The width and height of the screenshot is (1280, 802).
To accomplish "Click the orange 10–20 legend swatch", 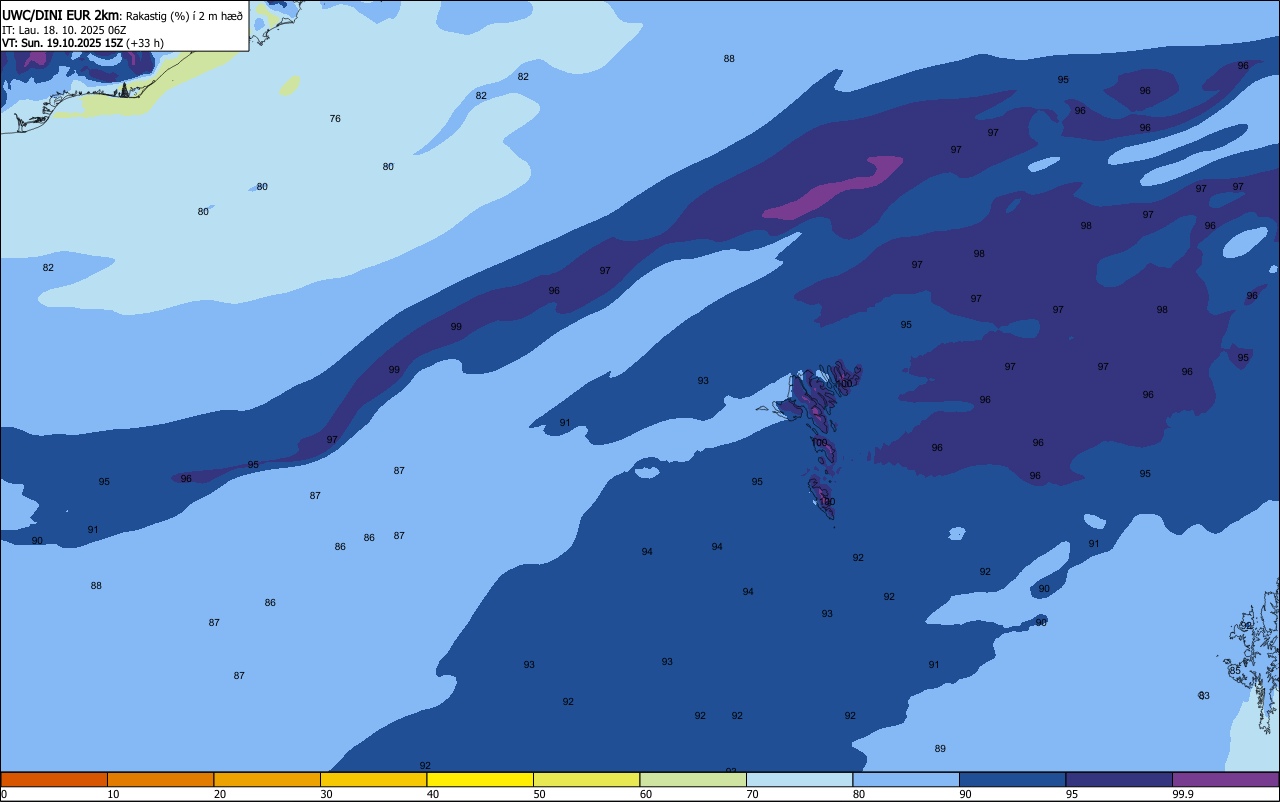I will [x=160, y=779].
